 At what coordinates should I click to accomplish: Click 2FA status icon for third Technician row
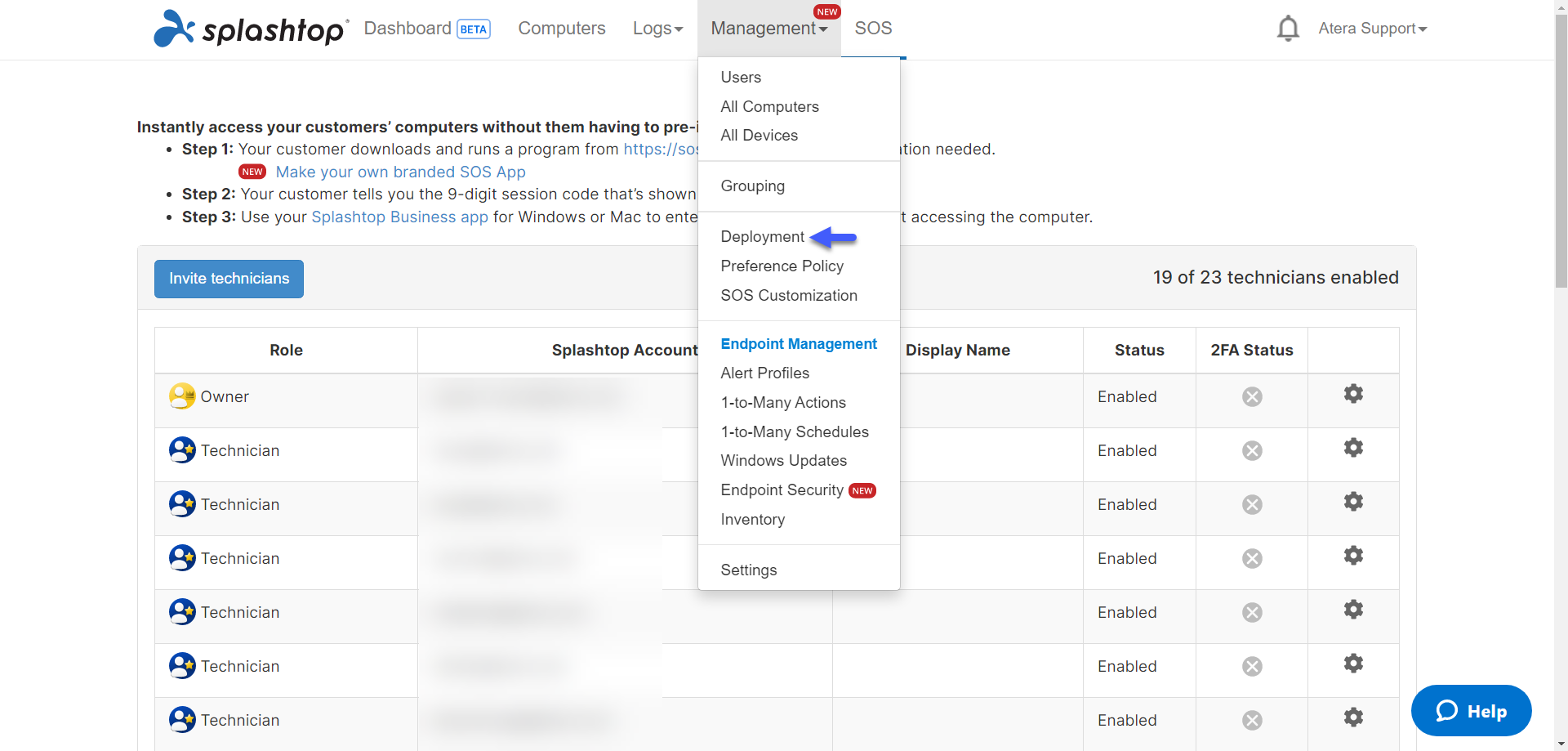1252,559
